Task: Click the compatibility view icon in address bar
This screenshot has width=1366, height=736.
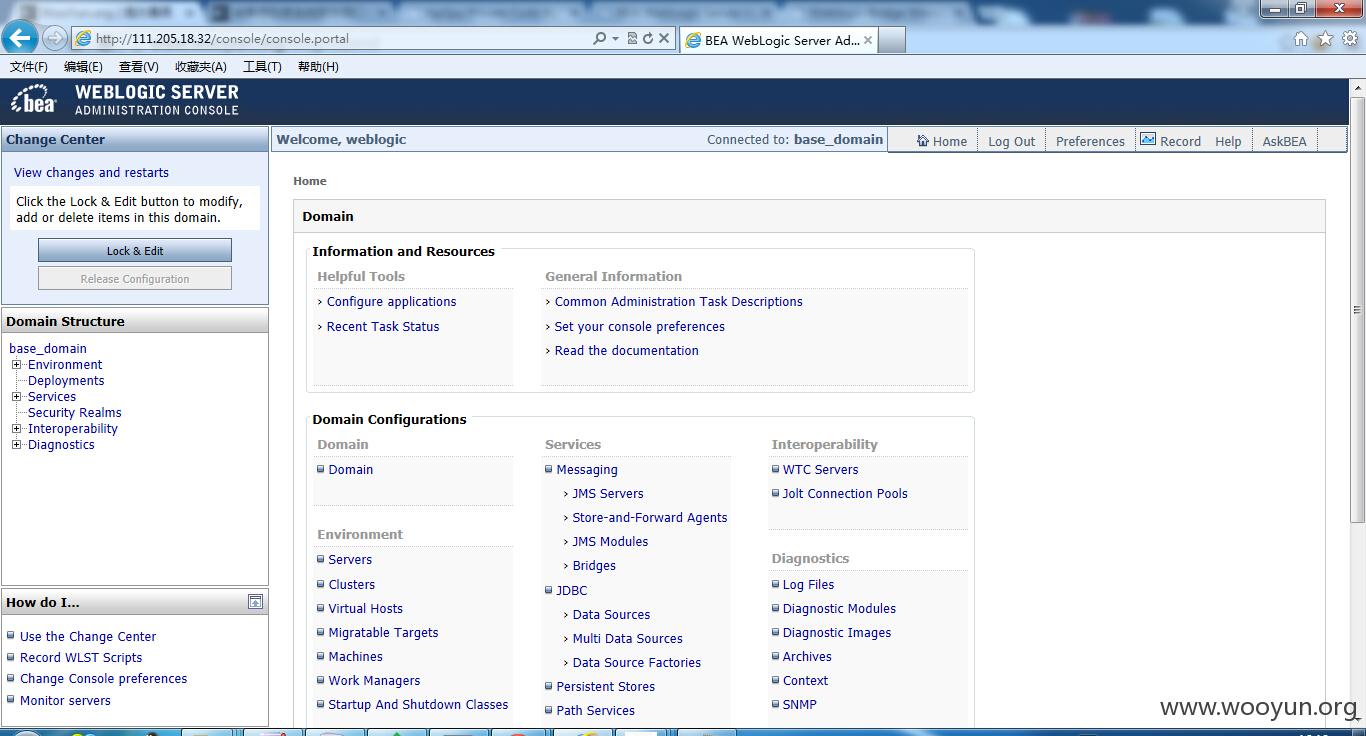Action: [x=632, y=39]
